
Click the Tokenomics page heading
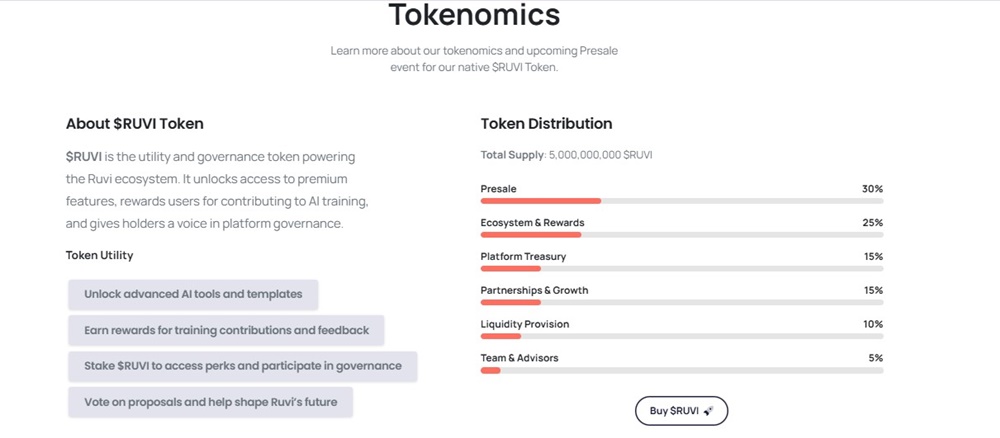474,16
